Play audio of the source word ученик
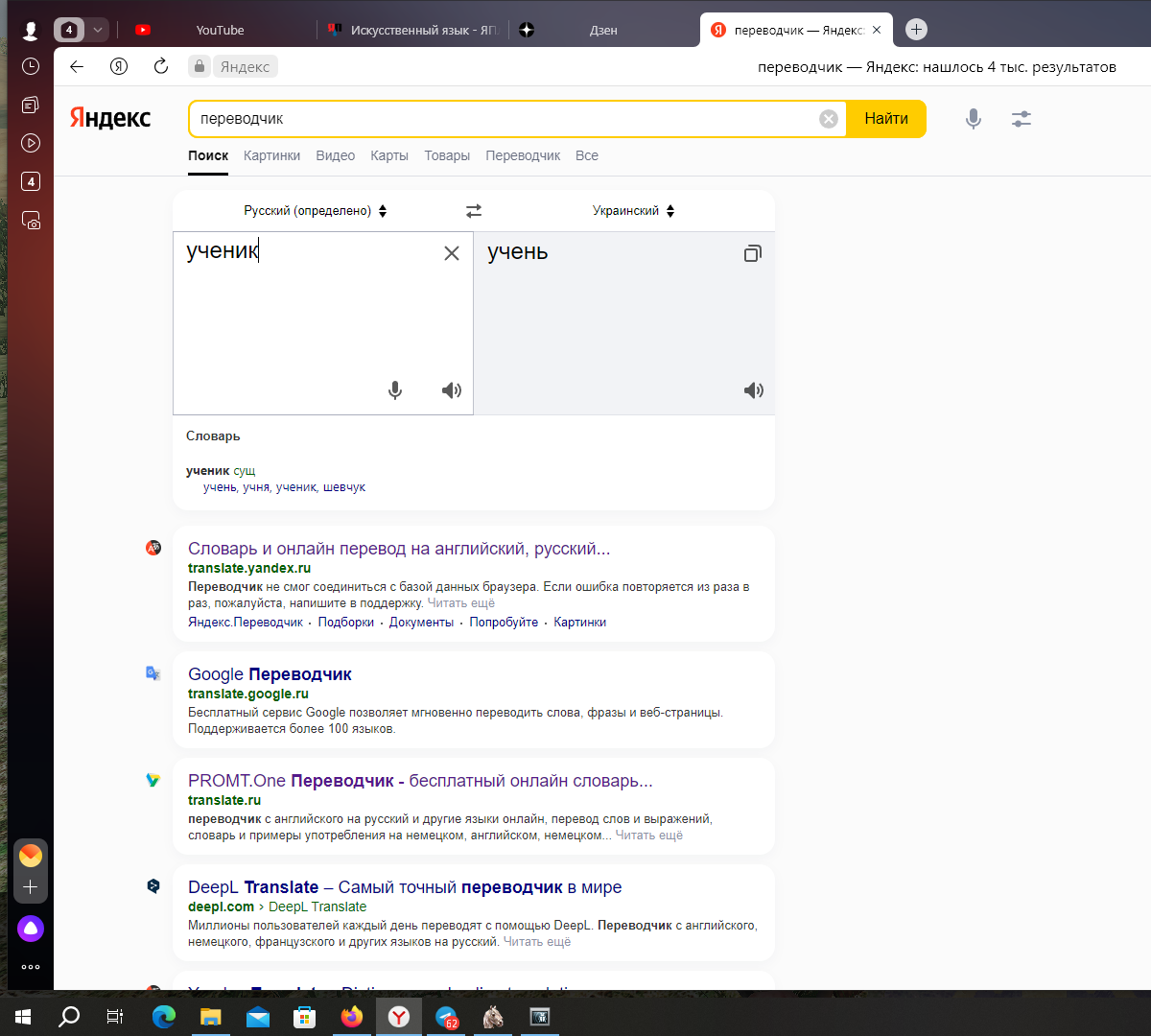 [451, 390]
